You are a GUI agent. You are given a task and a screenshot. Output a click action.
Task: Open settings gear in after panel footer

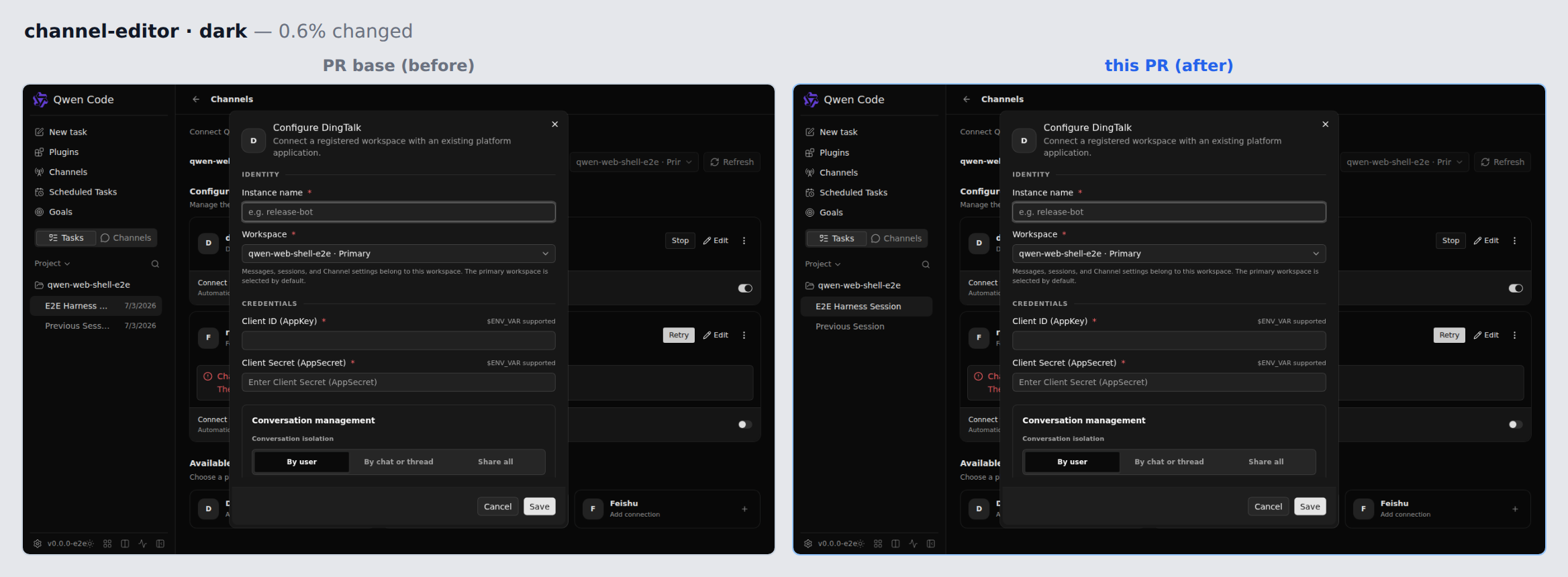pos(808,543)
